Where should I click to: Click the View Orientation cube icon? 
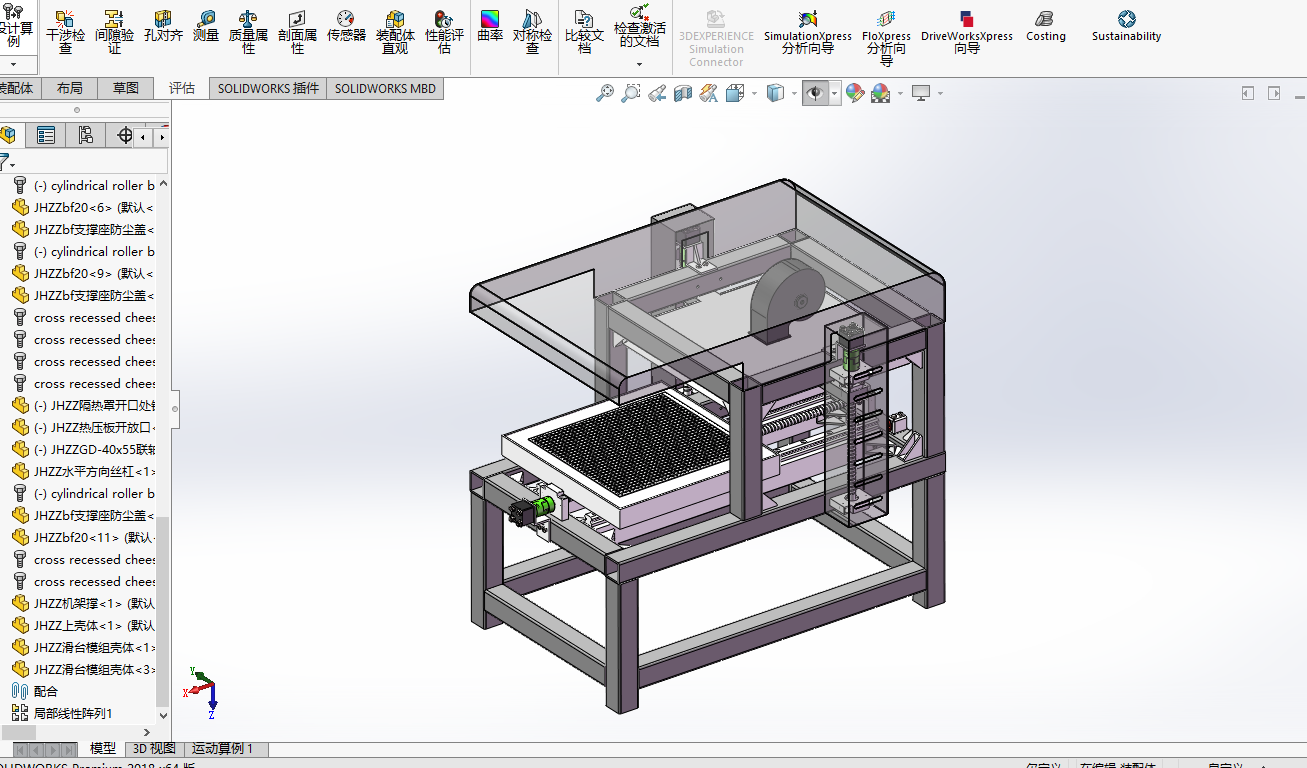tap(735, 93)
